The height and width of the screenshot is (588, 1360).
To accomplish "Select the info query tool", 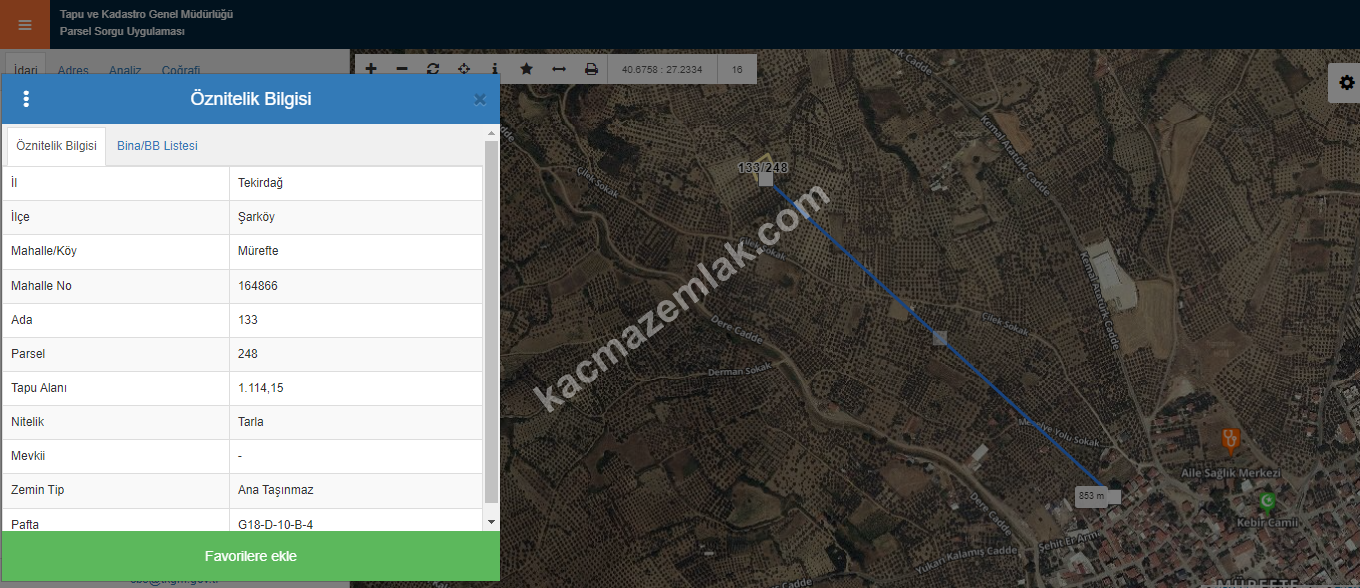I will tap(495, 69).
